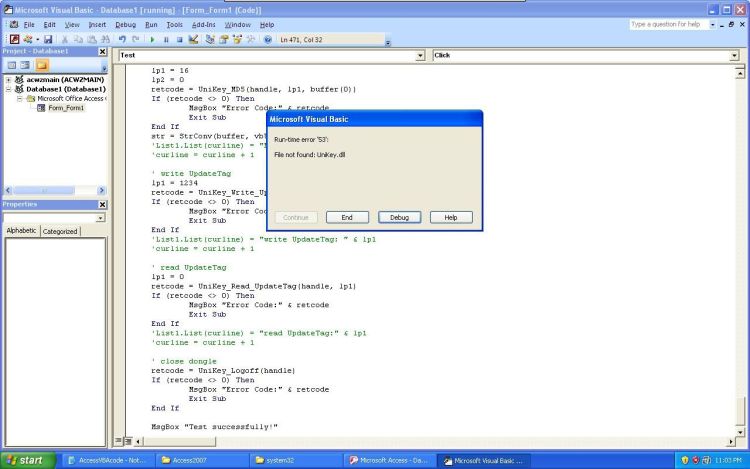The height and width of the screenshot is (469, 750).
Task: Click the Redo arrow toolbar icon
Action: click(136, 39)
